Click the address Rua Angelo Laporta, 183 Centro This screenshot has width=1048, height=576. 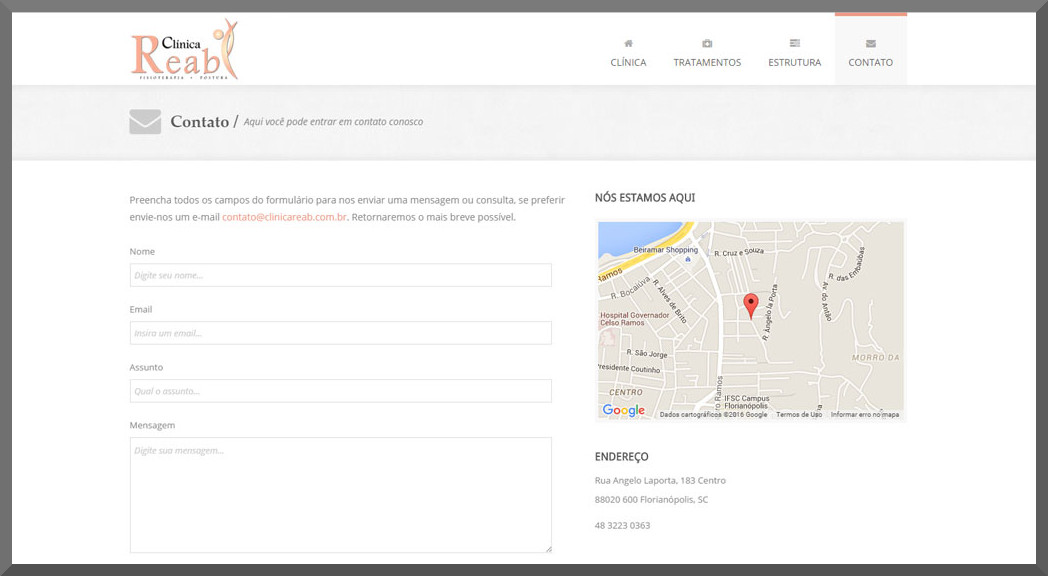point(660,480)
